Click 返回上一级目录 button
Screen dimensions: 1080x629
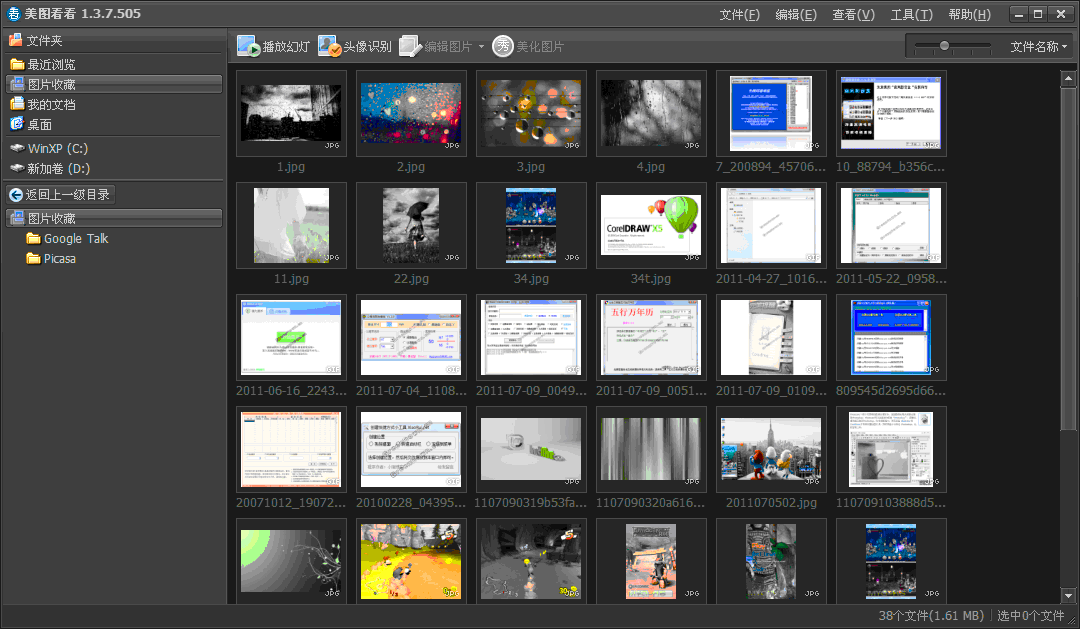click(x=60, y=195)
